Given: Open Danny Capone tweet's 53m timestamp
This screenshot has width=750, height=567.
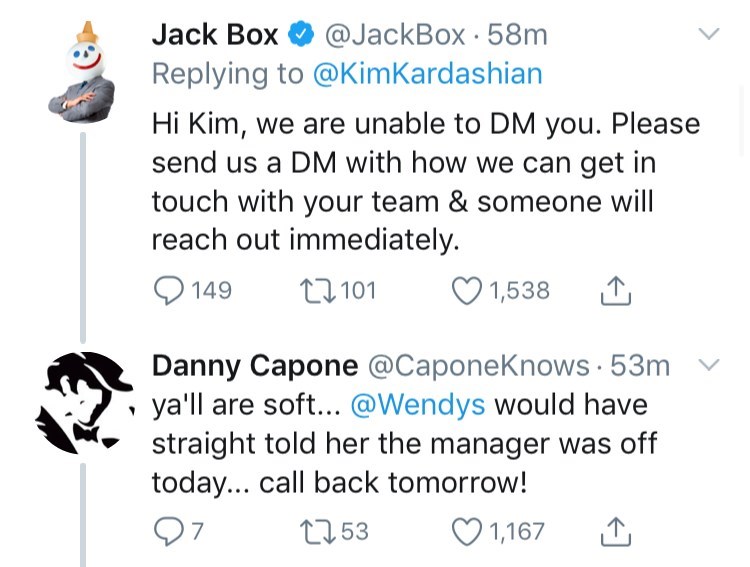Looking at the screenshot, I should click(x=640, y=366).
